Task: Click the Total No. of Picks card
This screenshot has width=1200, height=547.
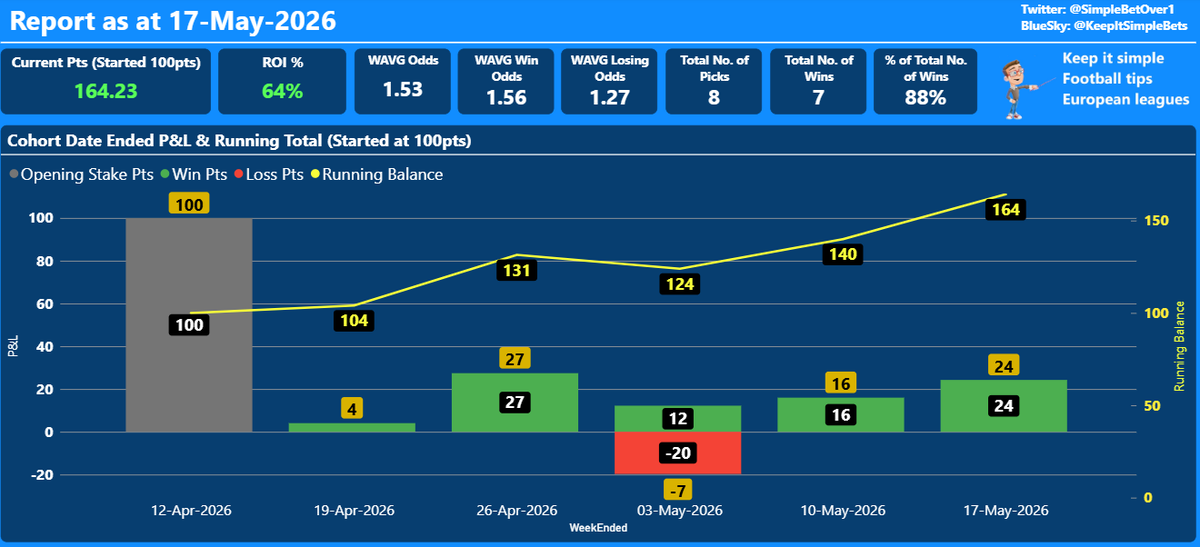Action: pos(713,82)
